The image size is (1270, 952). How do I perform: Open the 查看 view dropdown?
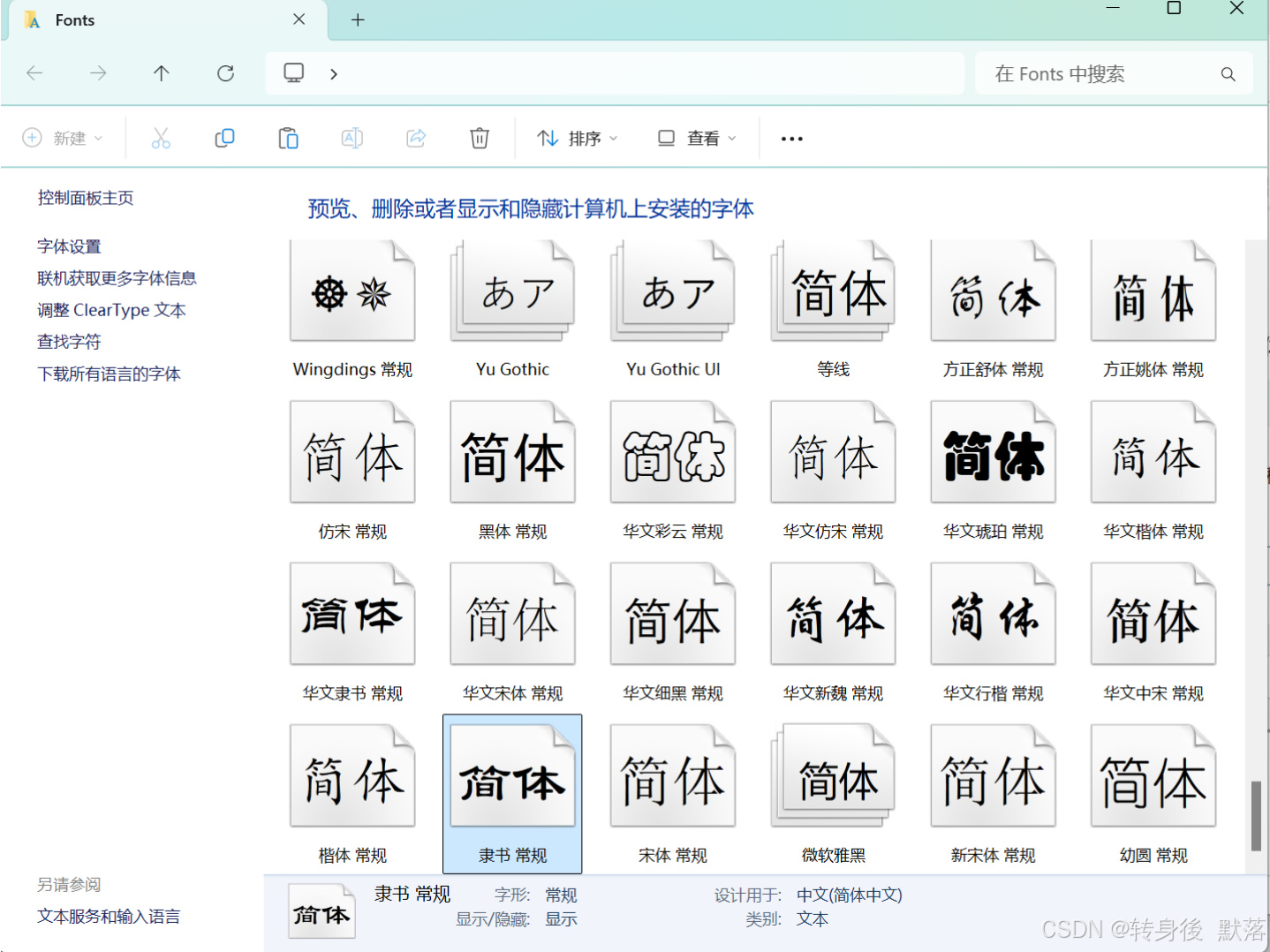pos(697,139)
